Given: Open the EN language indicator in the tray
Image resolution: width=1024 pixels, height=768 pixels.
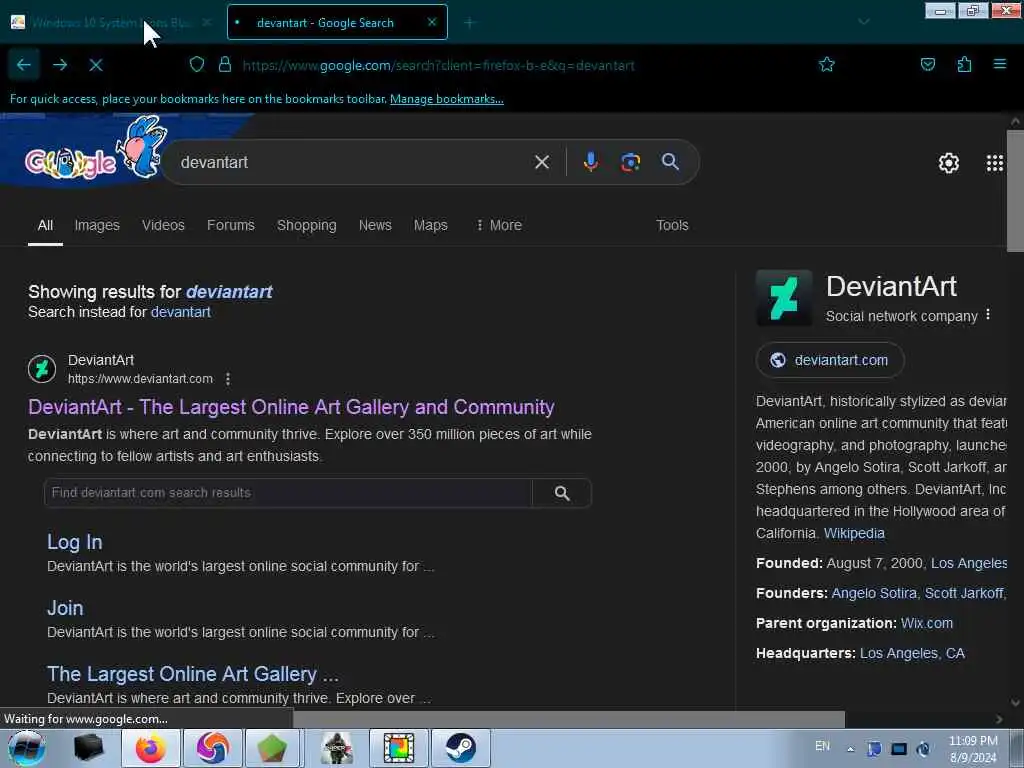Looking at the screenshot, I should 822,746.
